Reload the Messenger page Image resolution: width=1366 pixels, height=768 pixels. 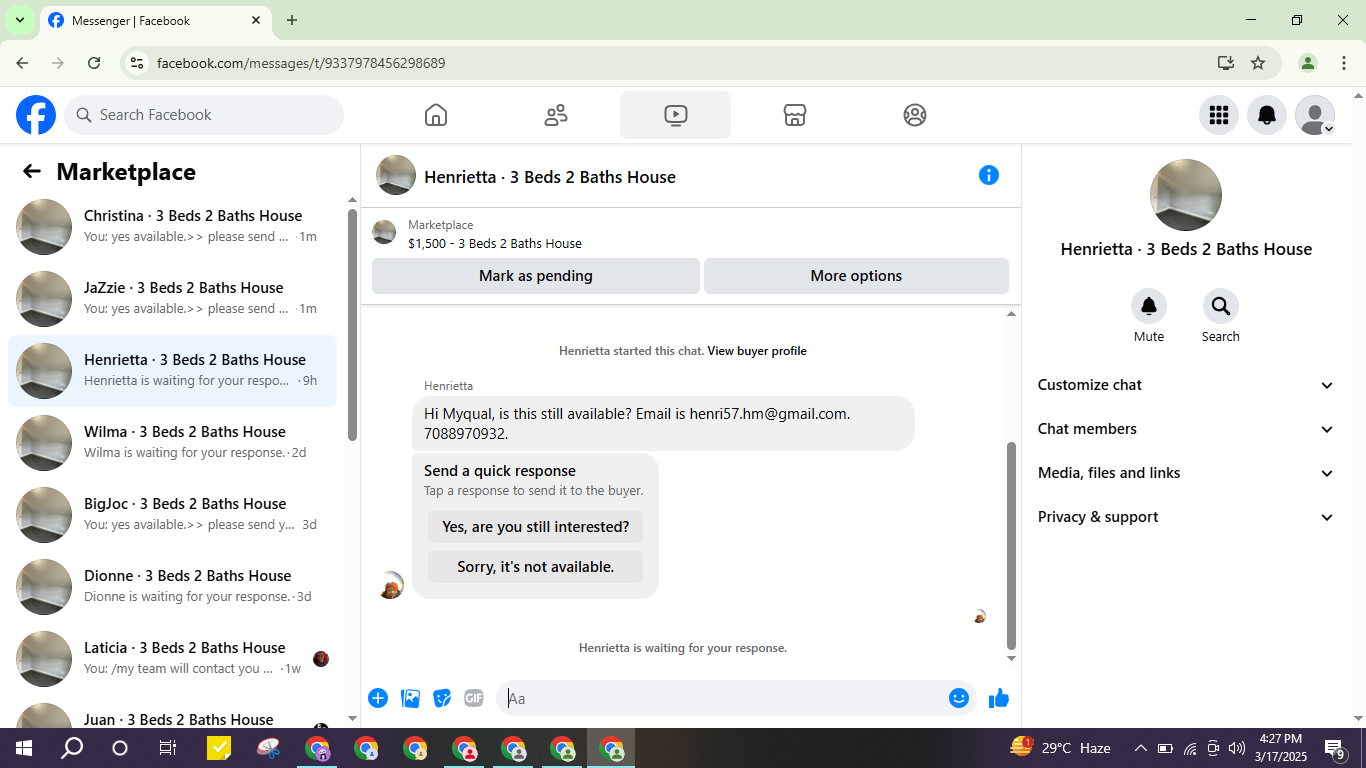94,63
